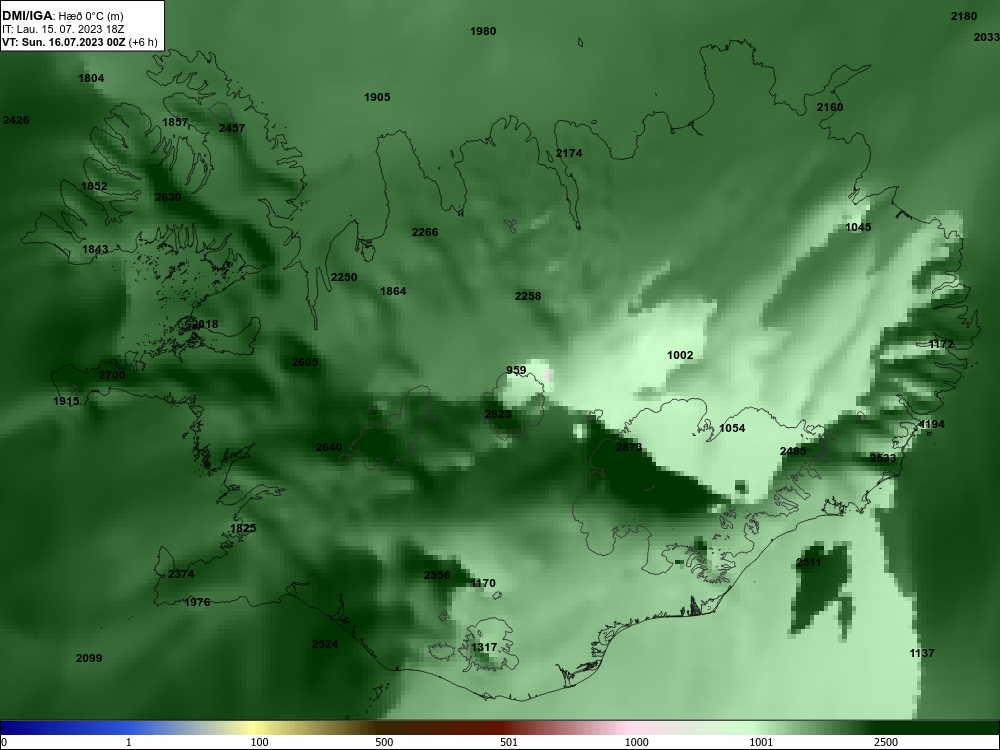Pick the 1002 height label
1000x750 pixels.
coord(680,356)
